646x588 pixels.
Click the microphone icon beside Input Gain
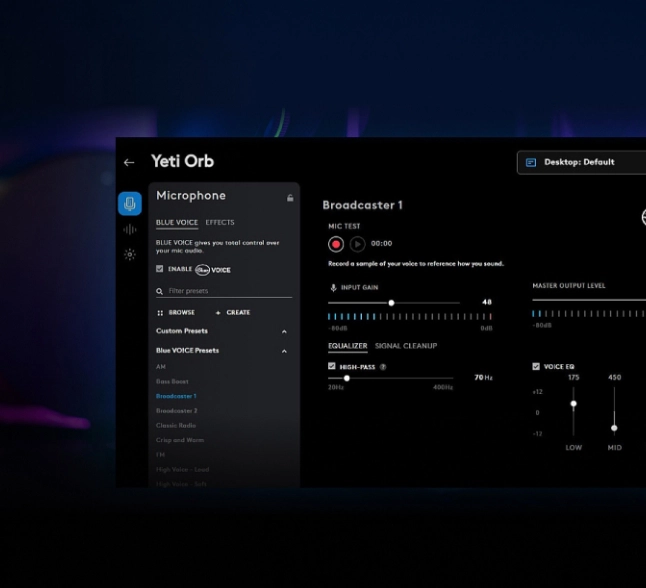point(333,288)
